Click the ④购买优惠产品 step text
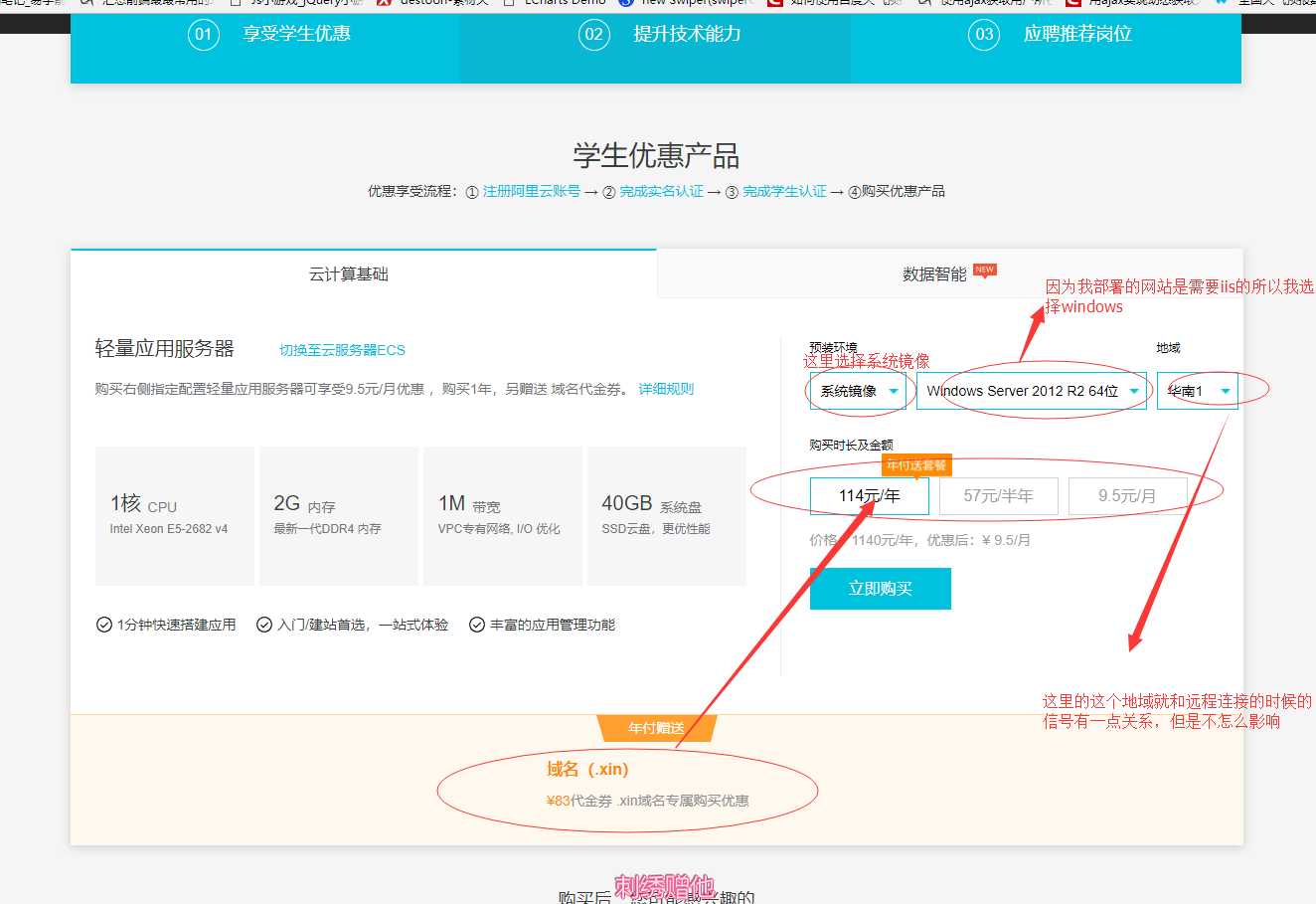 897,191
